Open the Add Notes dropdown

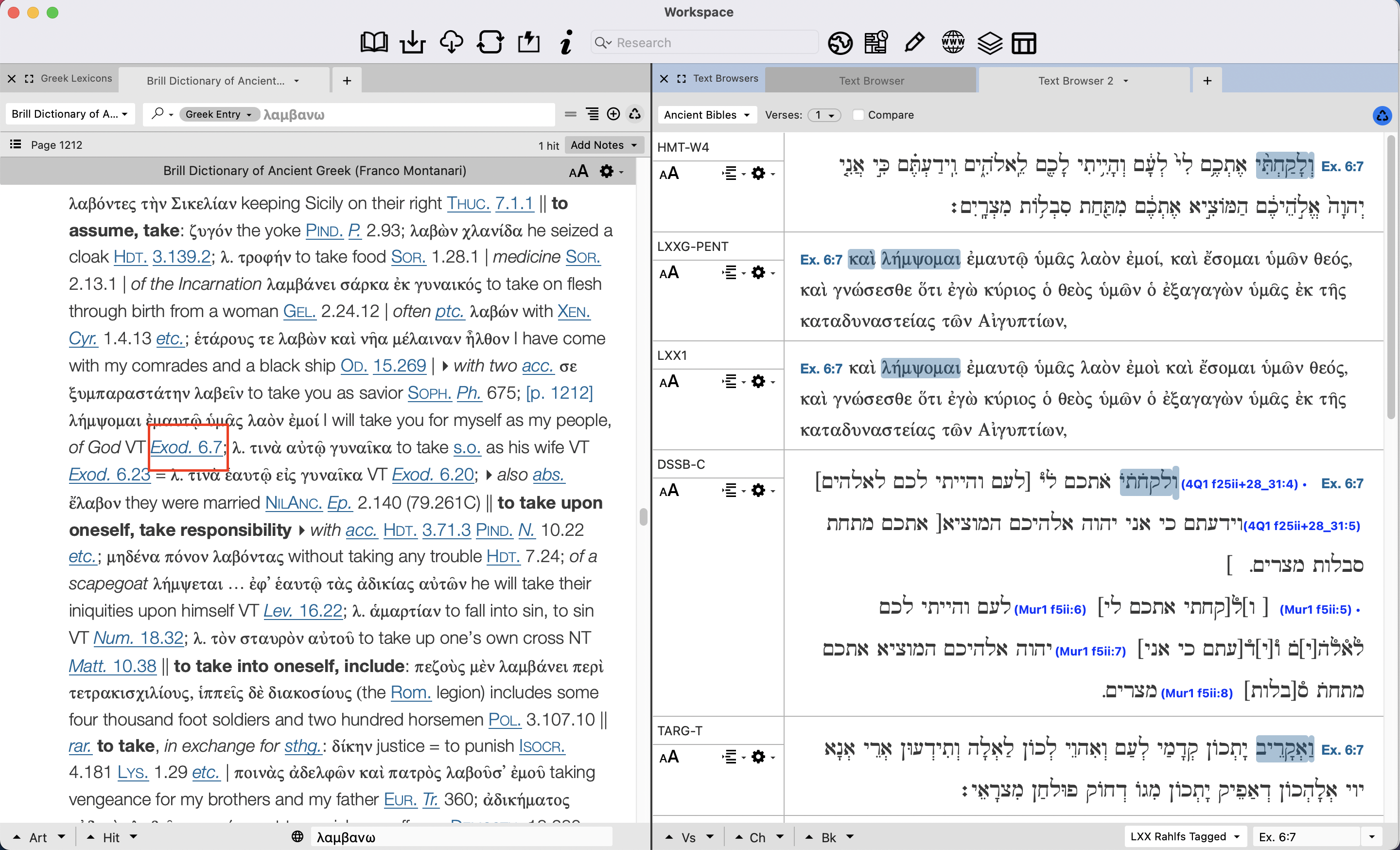pos(603,145)
